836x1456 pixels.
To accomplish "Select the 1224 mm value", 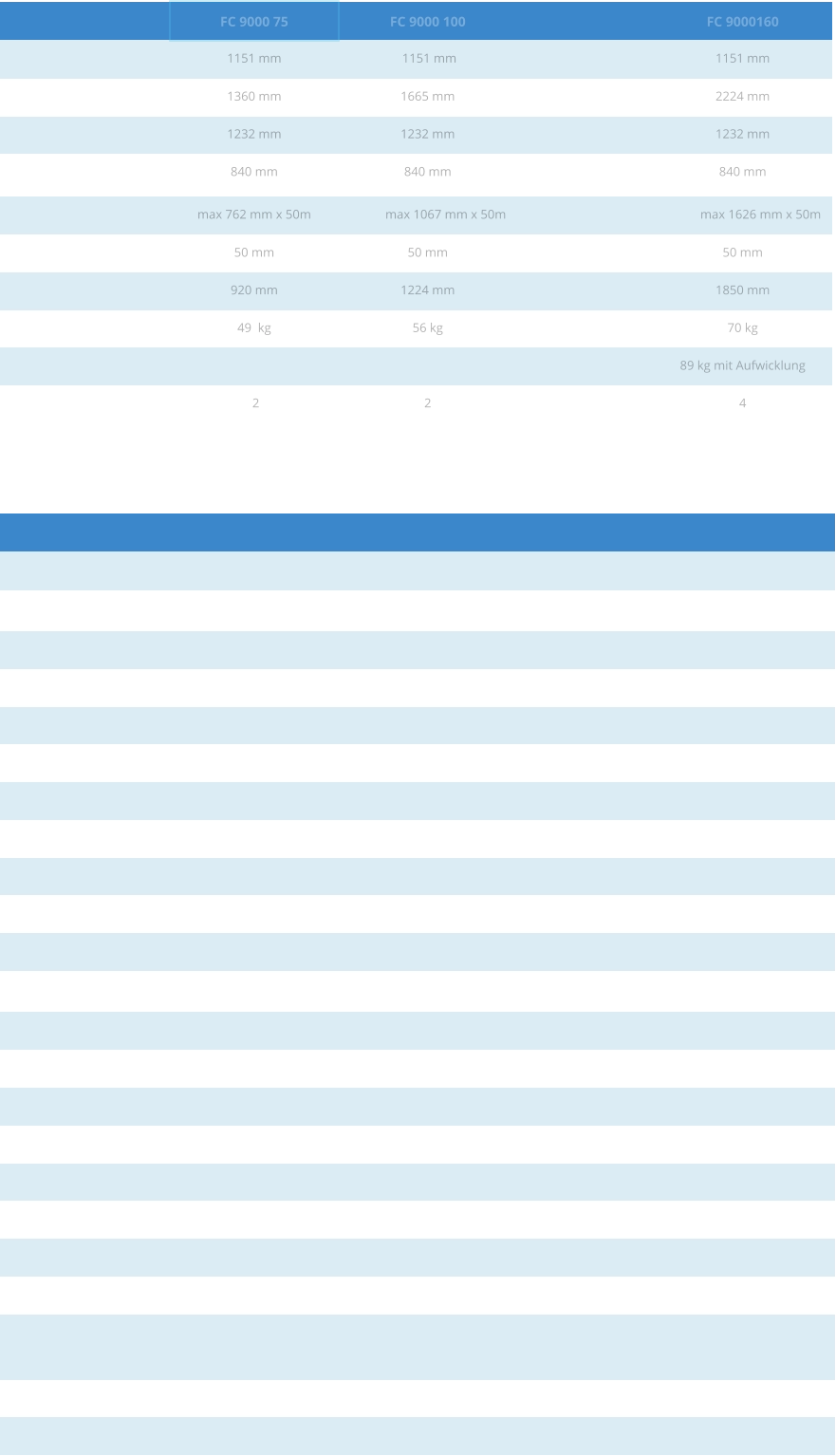I will 428,290.
